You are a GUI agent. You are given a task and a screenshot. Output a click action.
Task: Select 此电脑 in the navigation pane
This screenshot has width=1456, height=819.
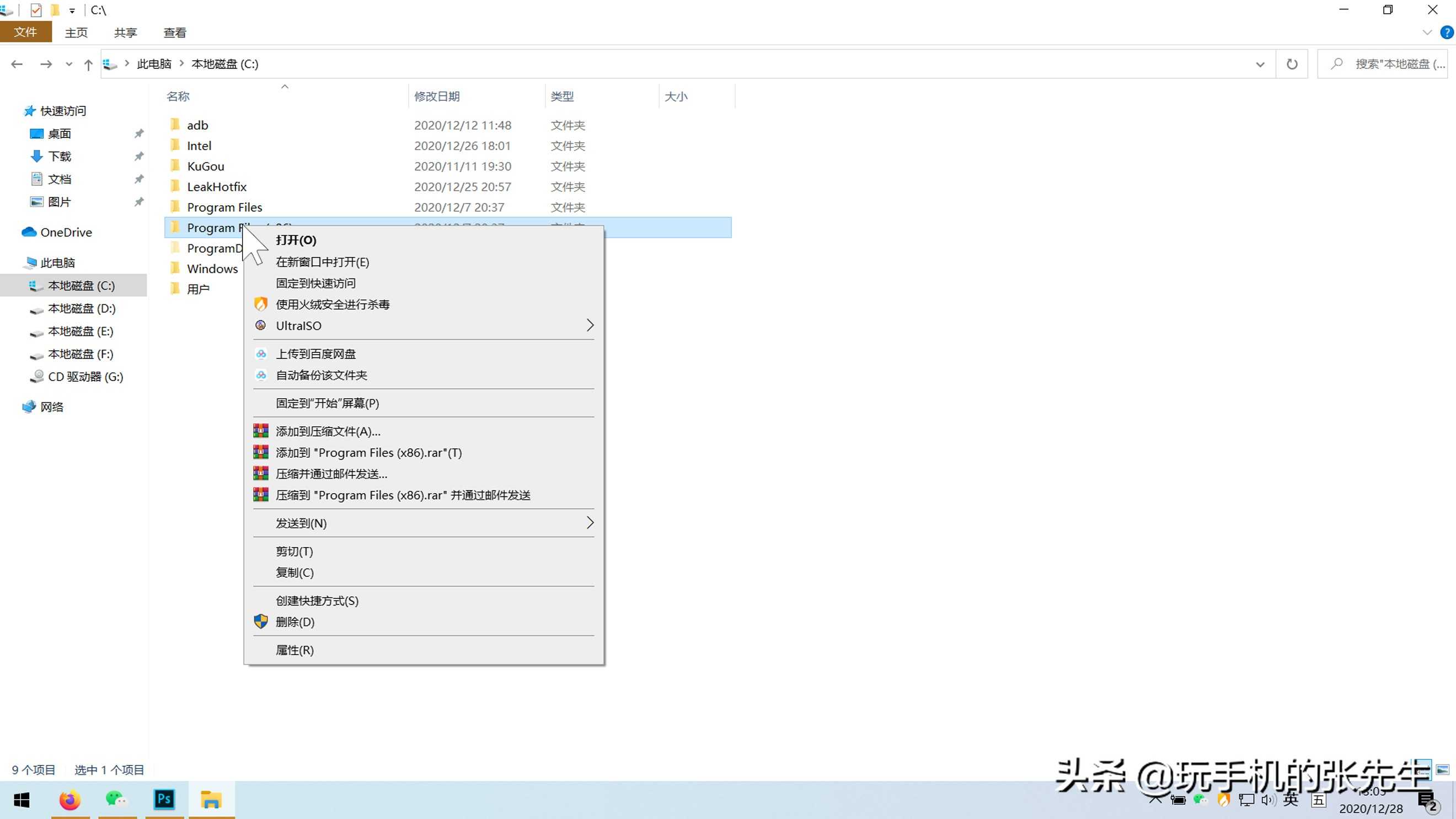57,263
